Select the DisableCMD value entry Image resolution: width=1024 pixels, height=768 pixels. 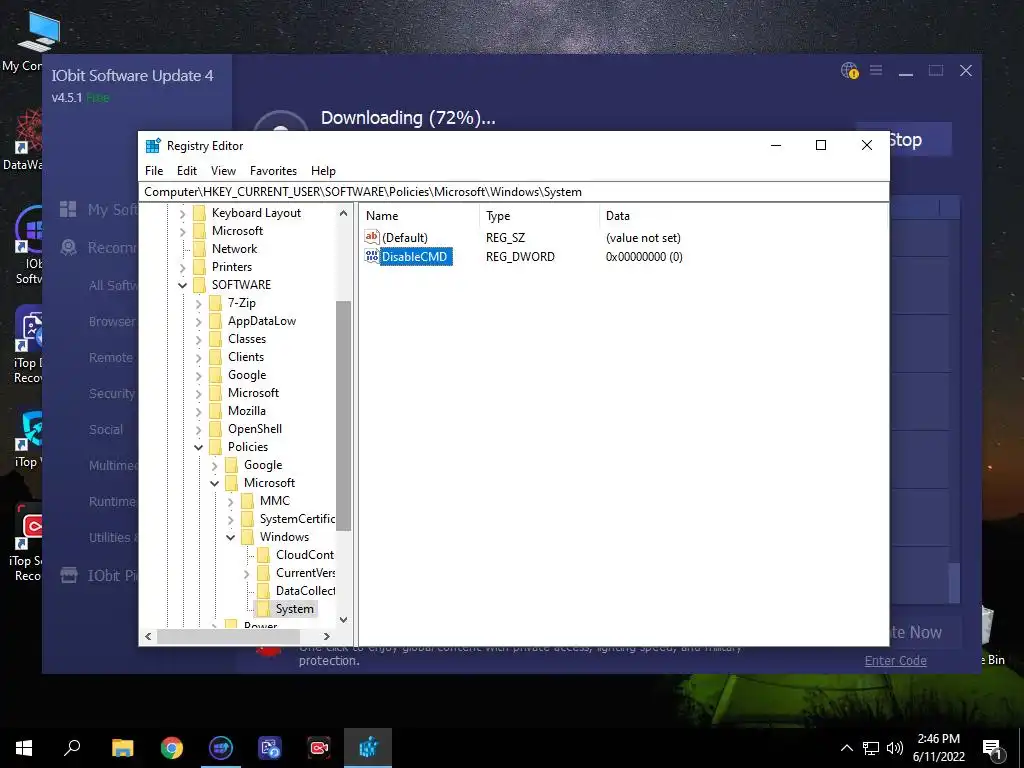pos(415,257)
